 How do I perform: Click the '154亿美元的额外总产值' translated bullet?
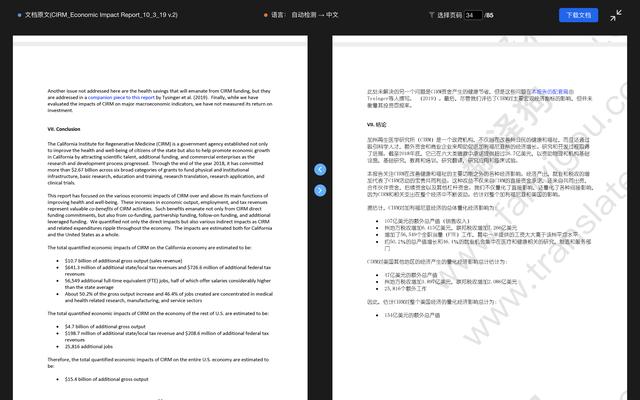click(412, 315)
